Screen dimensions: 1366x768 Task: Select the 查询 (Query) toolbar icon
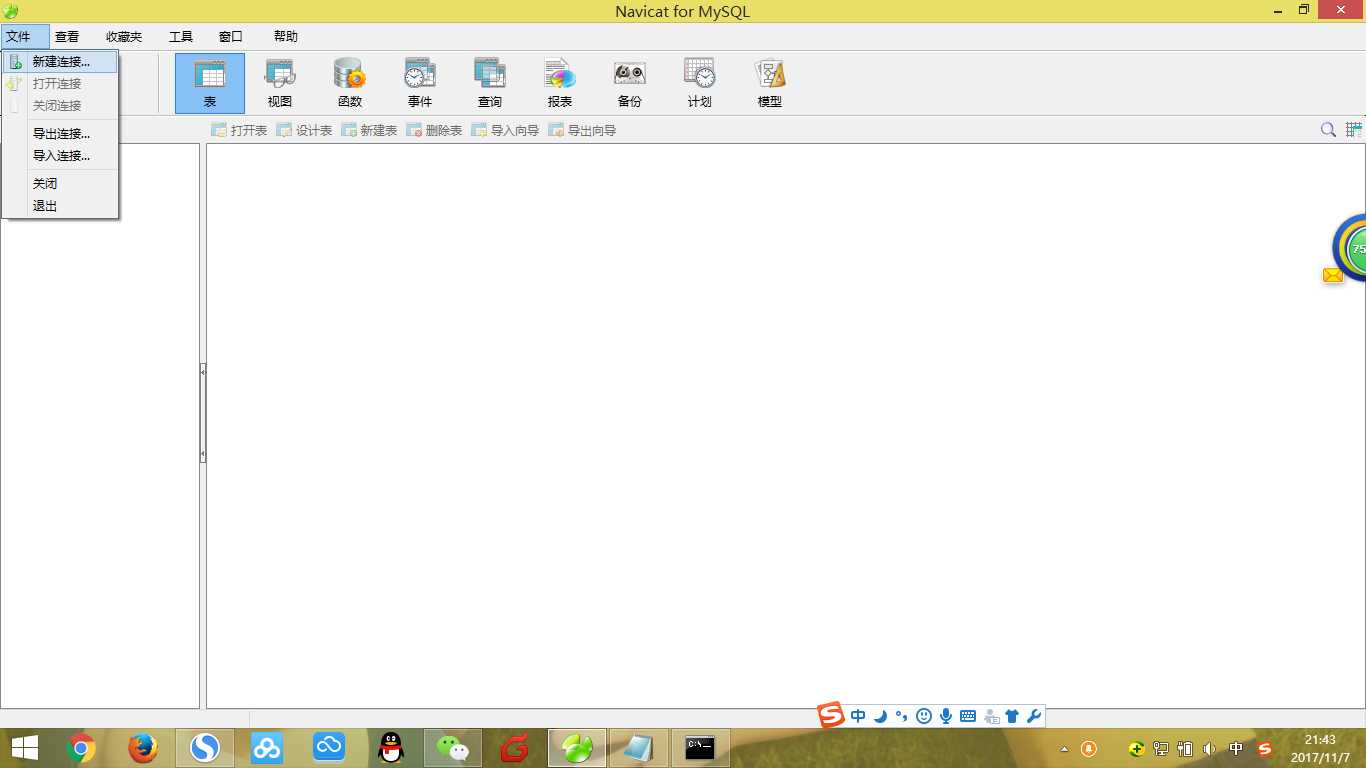(x=490, y=83)
